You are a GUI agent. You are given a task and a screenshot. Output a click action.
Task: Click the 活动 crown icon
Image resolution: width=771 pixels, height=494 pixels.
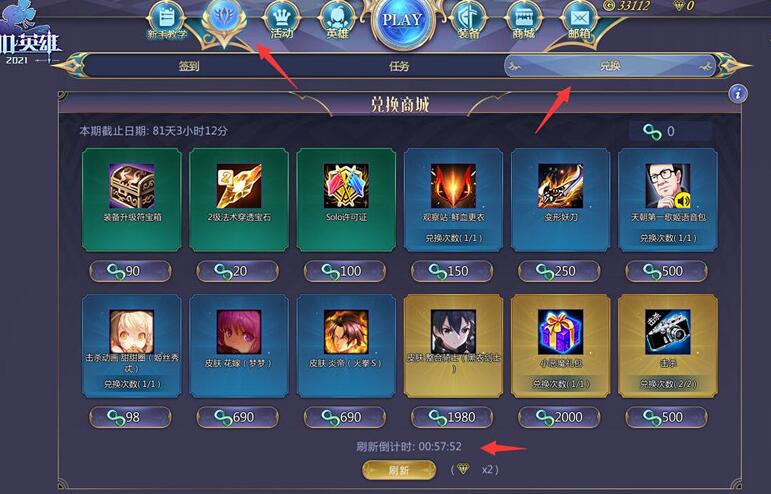[x=281, y=21]
